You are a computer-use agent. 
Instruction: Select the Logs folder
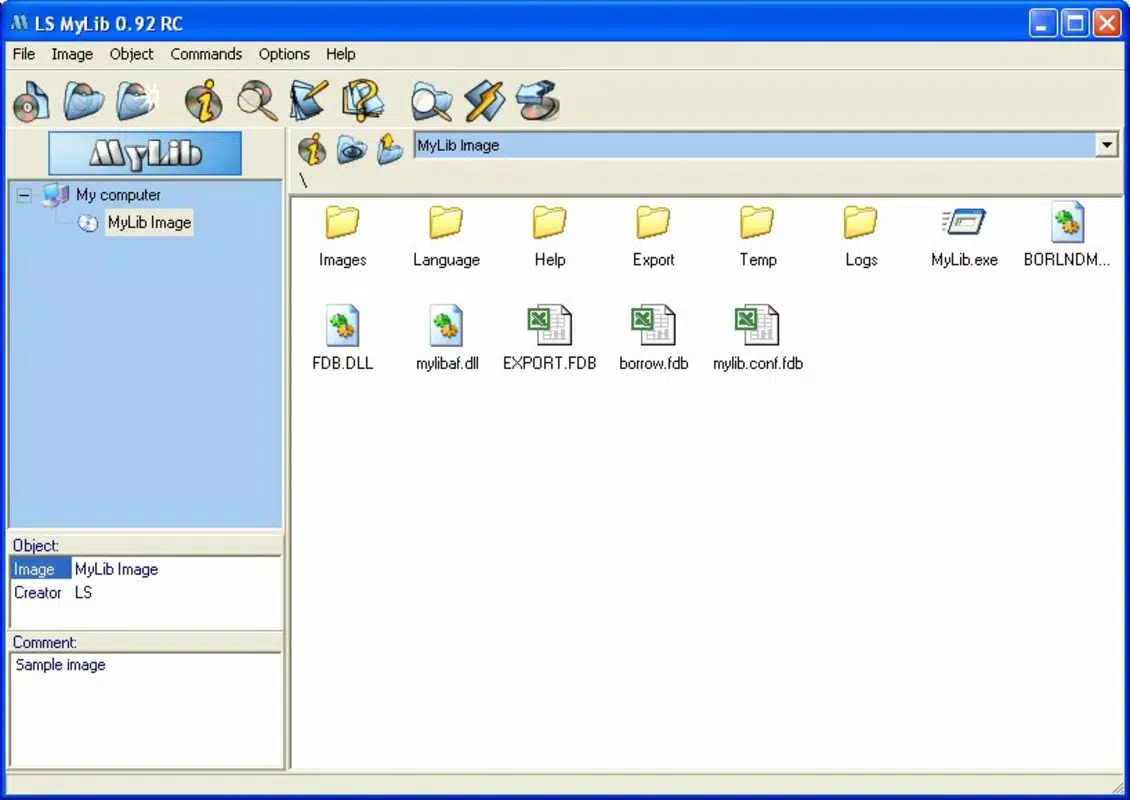(x=861, y=237)
